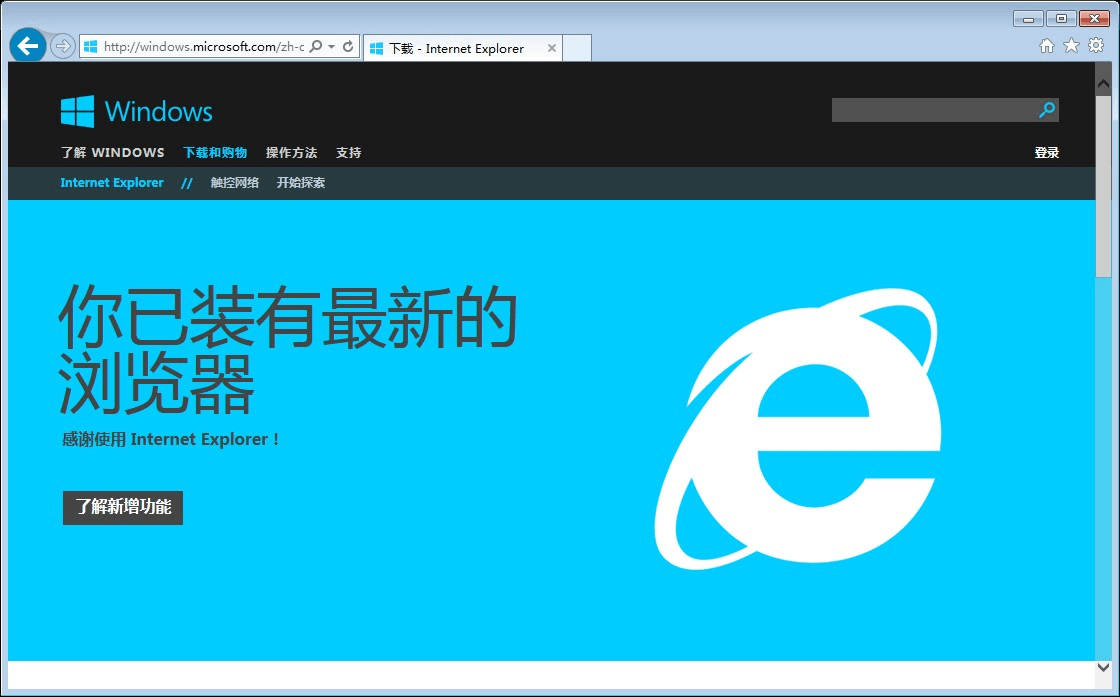
Task: Open Favorites with the star icon
Action: coord(1071,46)
